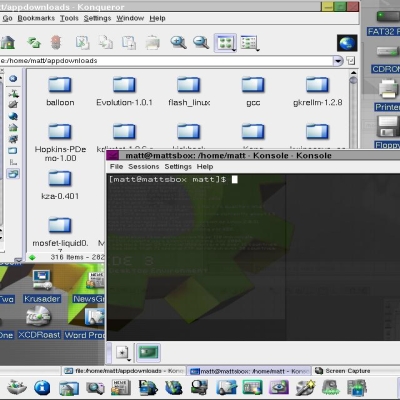Open the CDROM desktop icon
Screen dimensions: 400x400
coord(387,59)
